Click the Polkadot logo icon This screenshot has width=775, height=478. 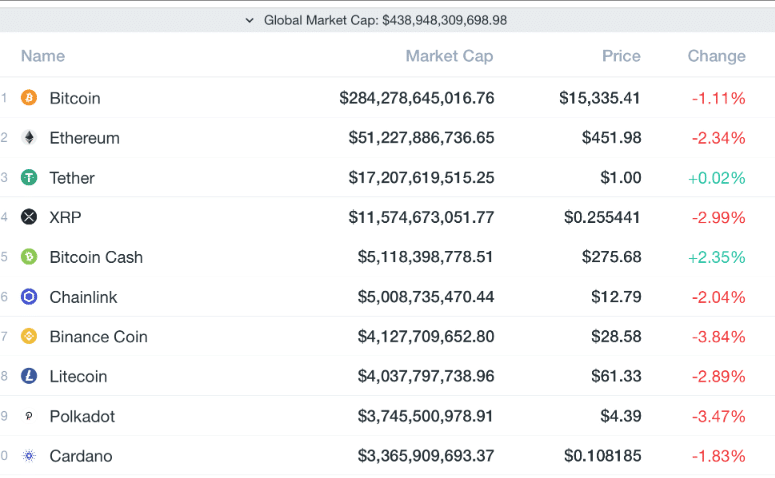pos(29,416)
